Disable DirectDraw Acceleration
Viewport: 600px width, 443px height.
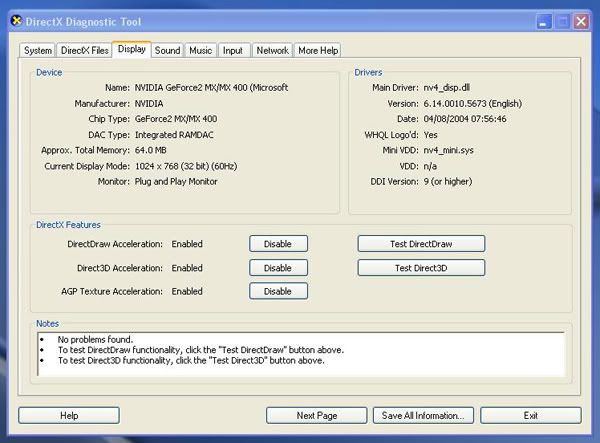[x=278, y=244]
